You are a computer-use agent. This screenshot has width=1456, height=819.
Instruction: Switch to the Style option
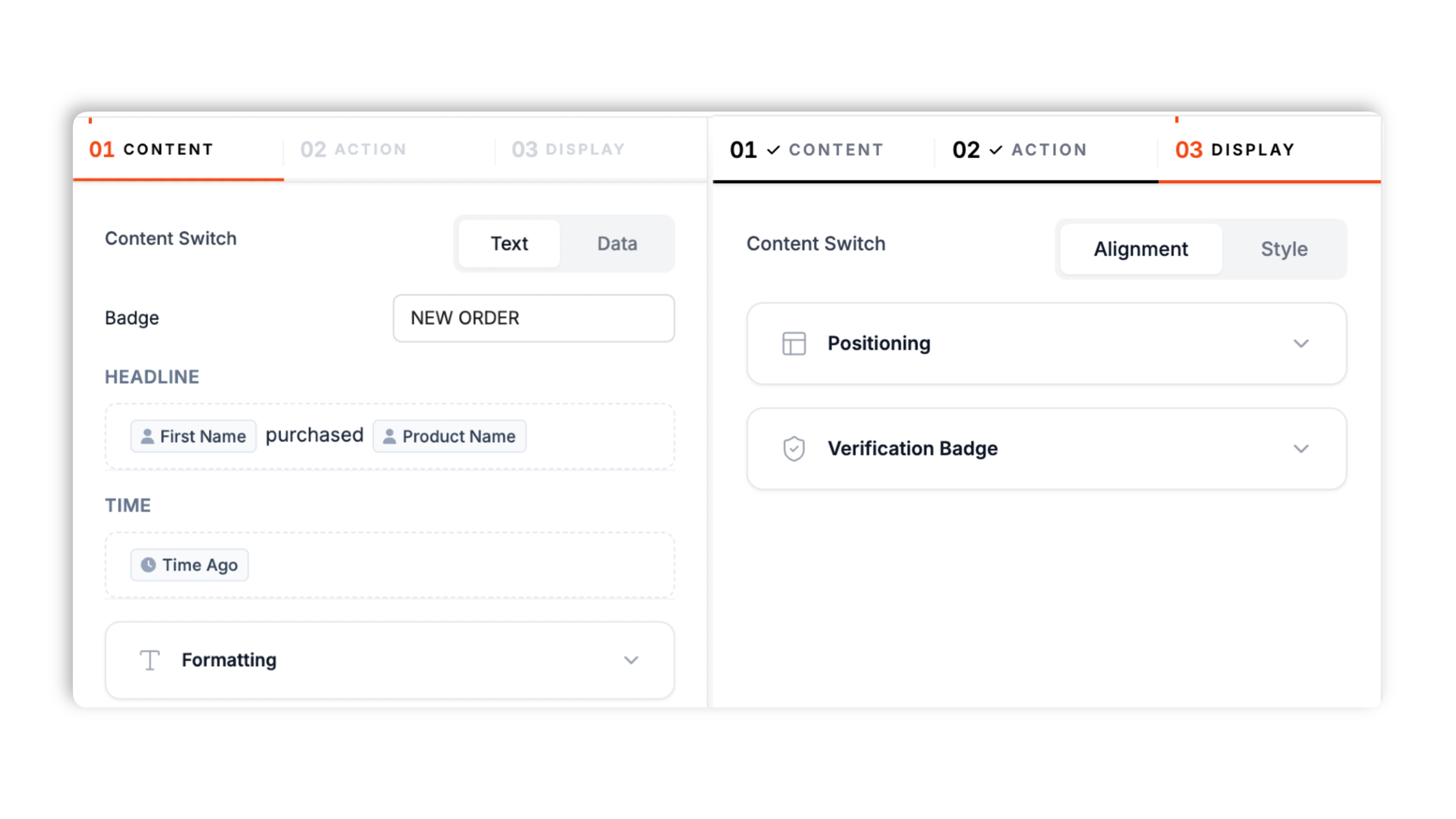pos(1284,249)
